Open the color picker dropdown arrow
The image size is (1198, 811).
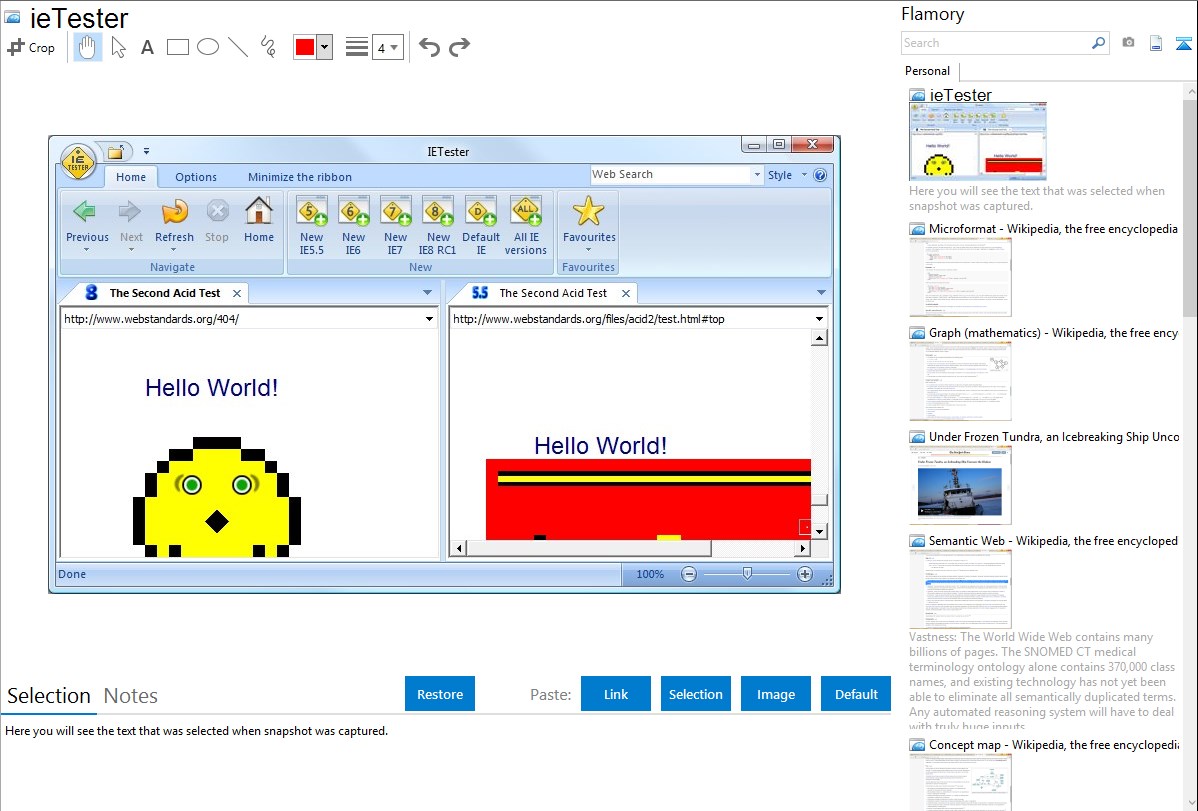click(x=325, y=47)
